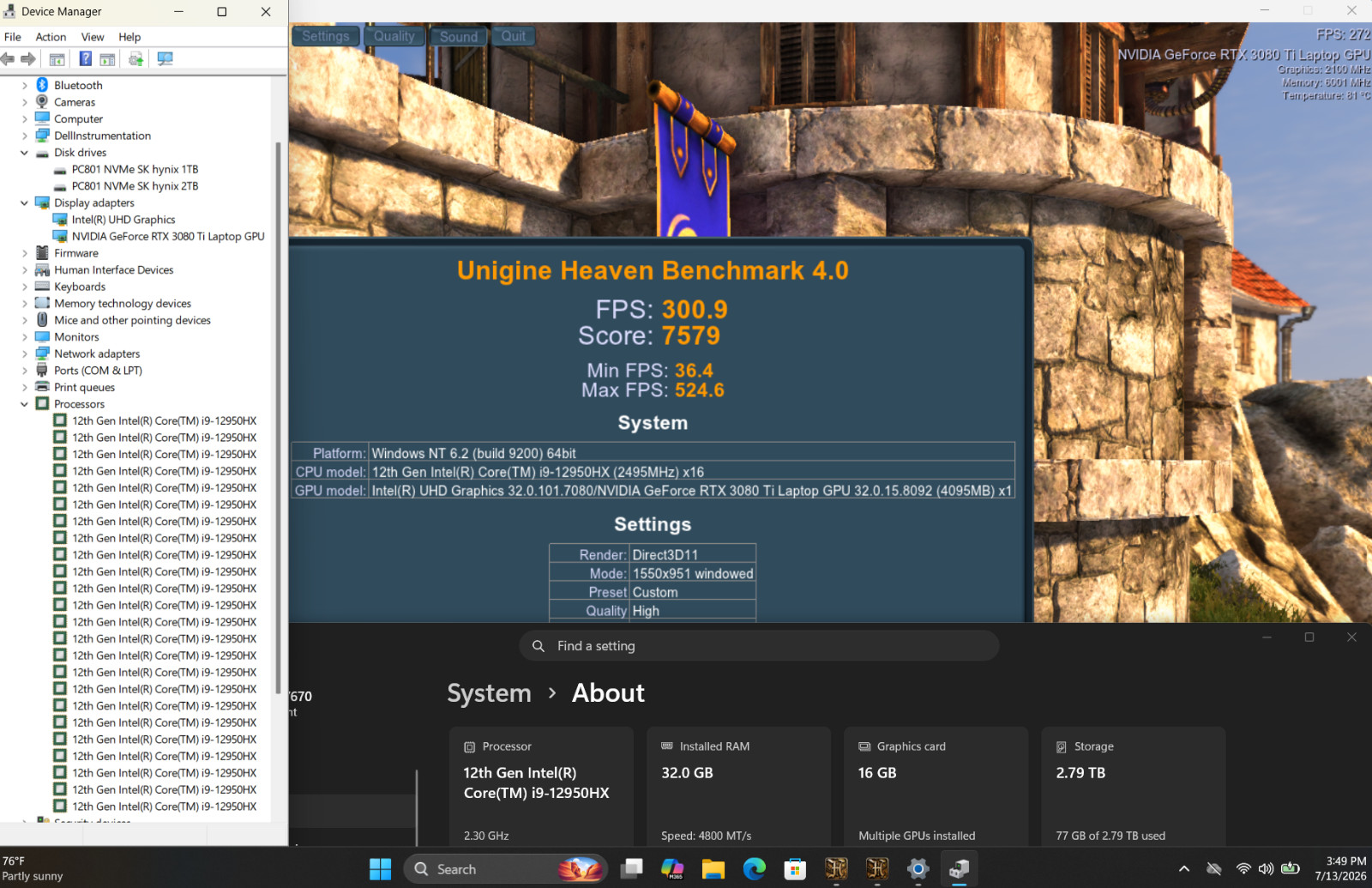
Task: Open the Help menu in Device Manager
Action: tap(129, 37)
